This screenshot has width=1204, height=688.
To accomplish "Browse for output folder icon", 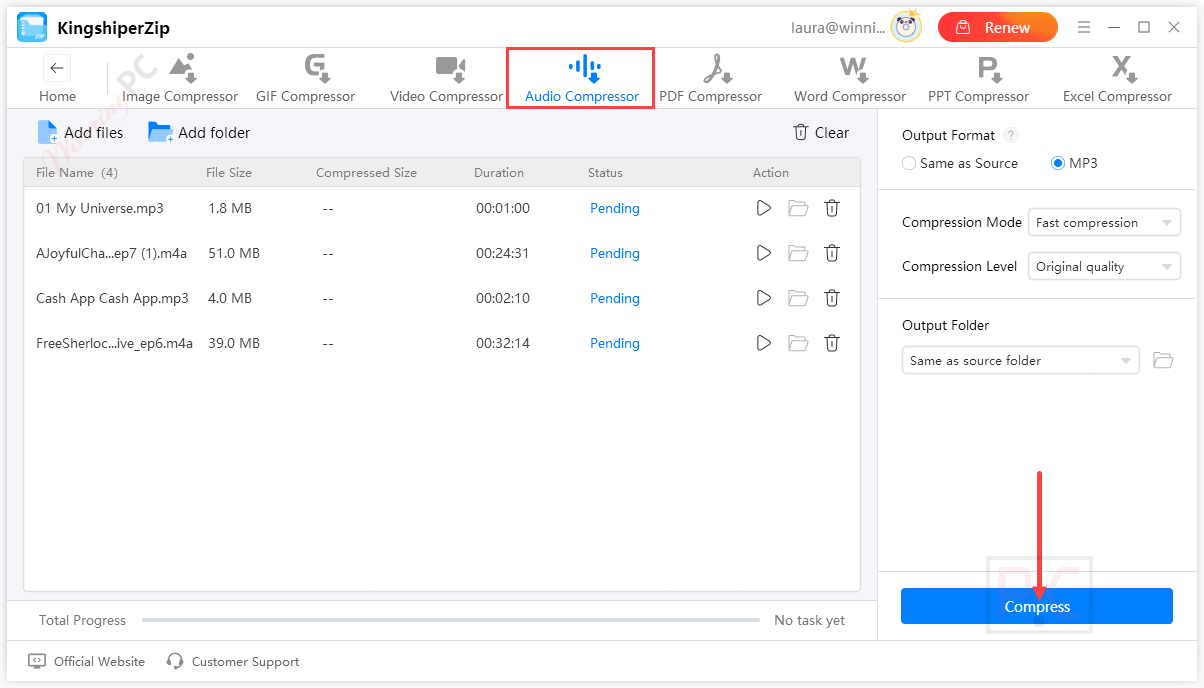I will click(1163, 360).
